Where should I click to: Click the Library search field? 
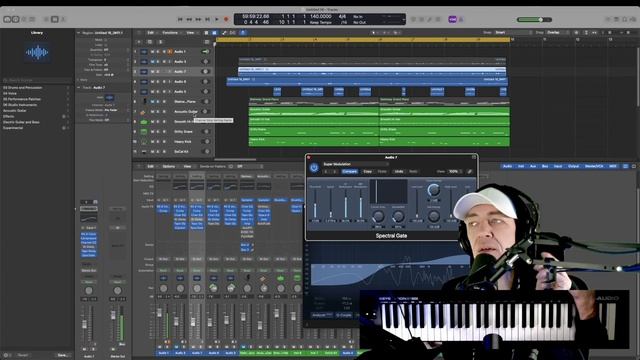coord(37,80)
